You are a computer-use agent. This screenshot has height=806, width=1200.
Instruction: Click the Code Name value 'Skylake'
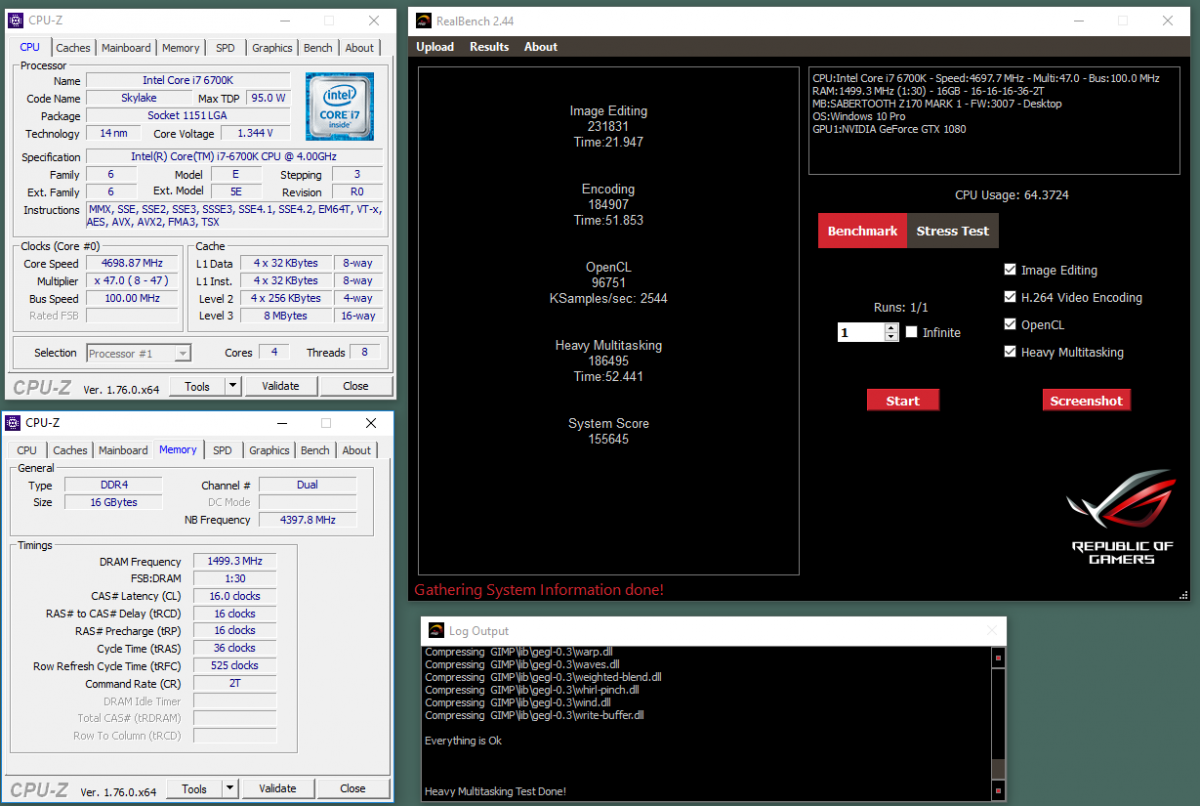[138, 98]
